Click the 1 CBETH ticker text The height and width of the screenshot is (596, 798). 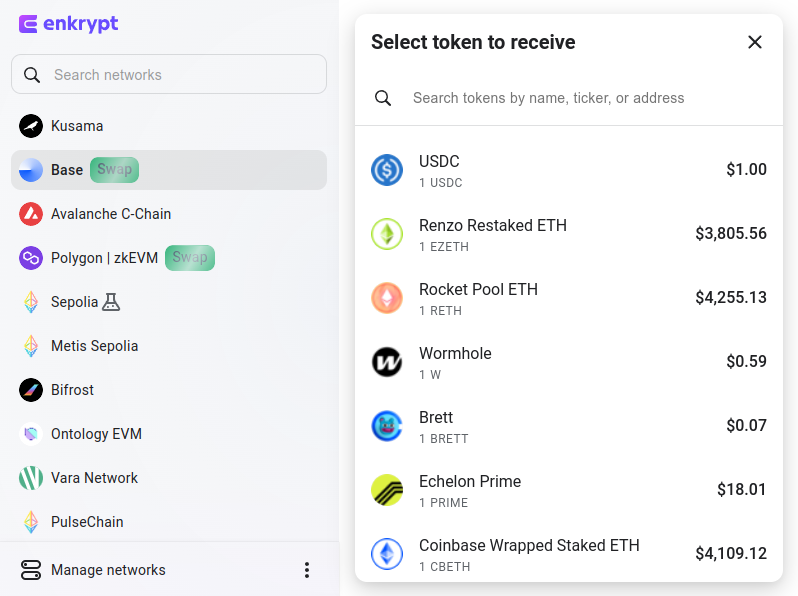[x=444, y=567]
